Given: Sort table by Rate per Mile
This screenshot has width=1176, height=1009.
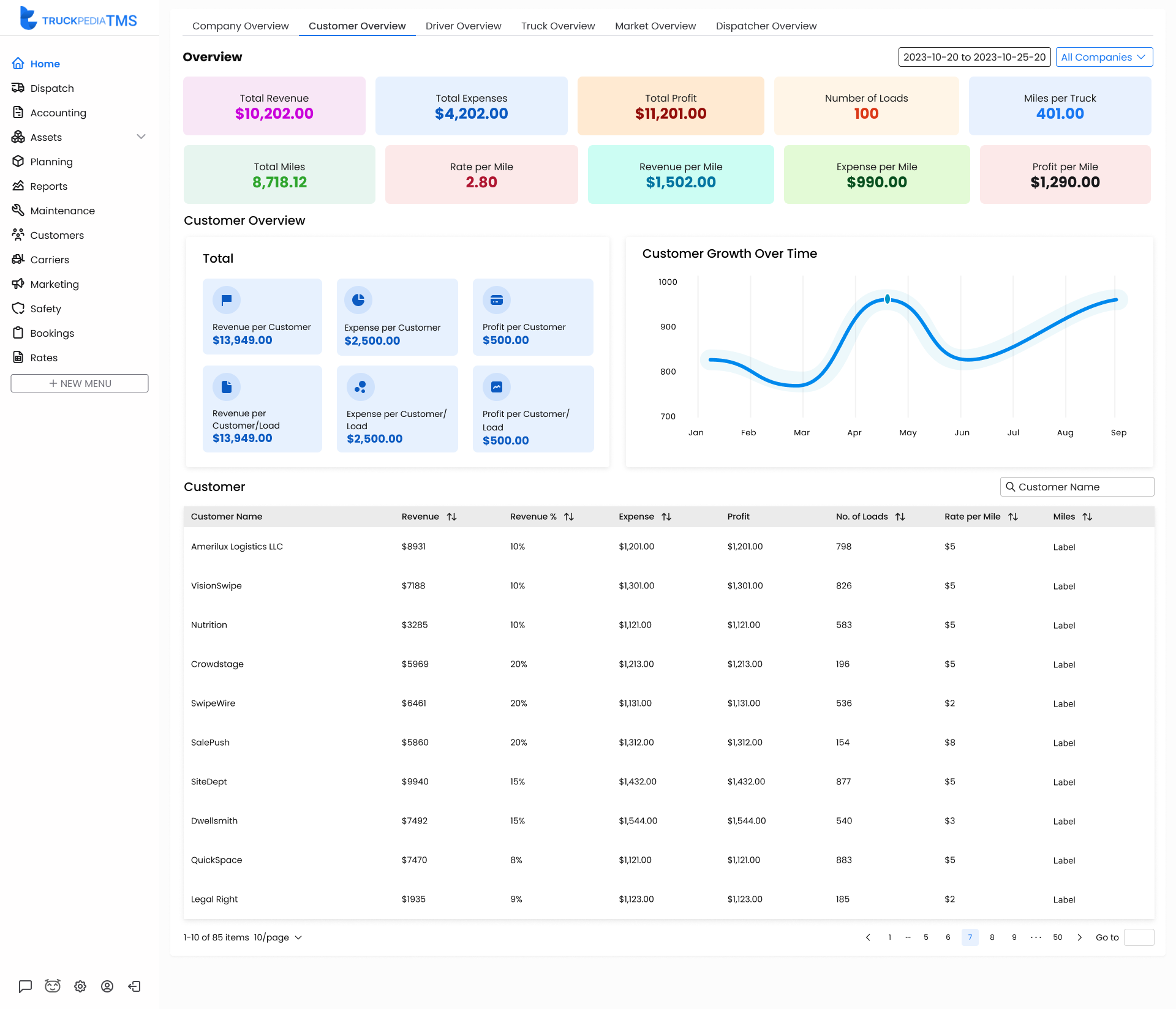Looking at the screenshot, I should pos(1013,517).
